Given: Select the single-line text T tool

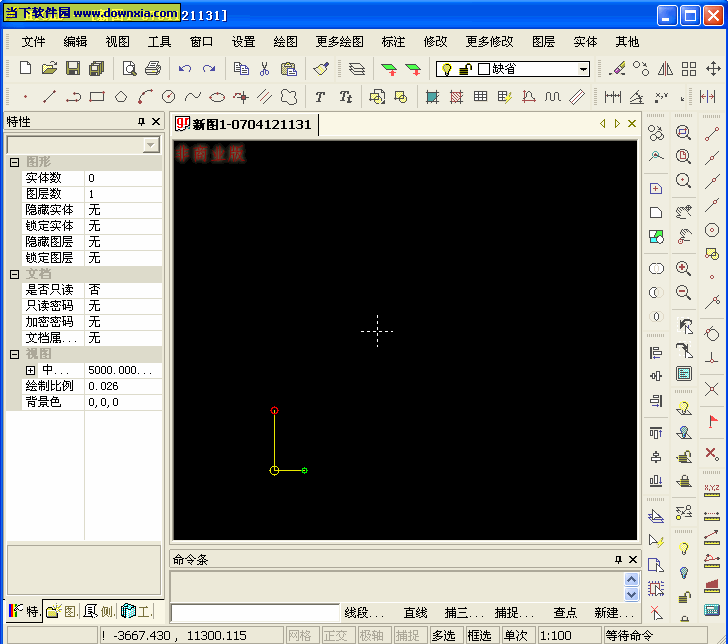Looking at the screenshot, I should click(x=320, y=97).
